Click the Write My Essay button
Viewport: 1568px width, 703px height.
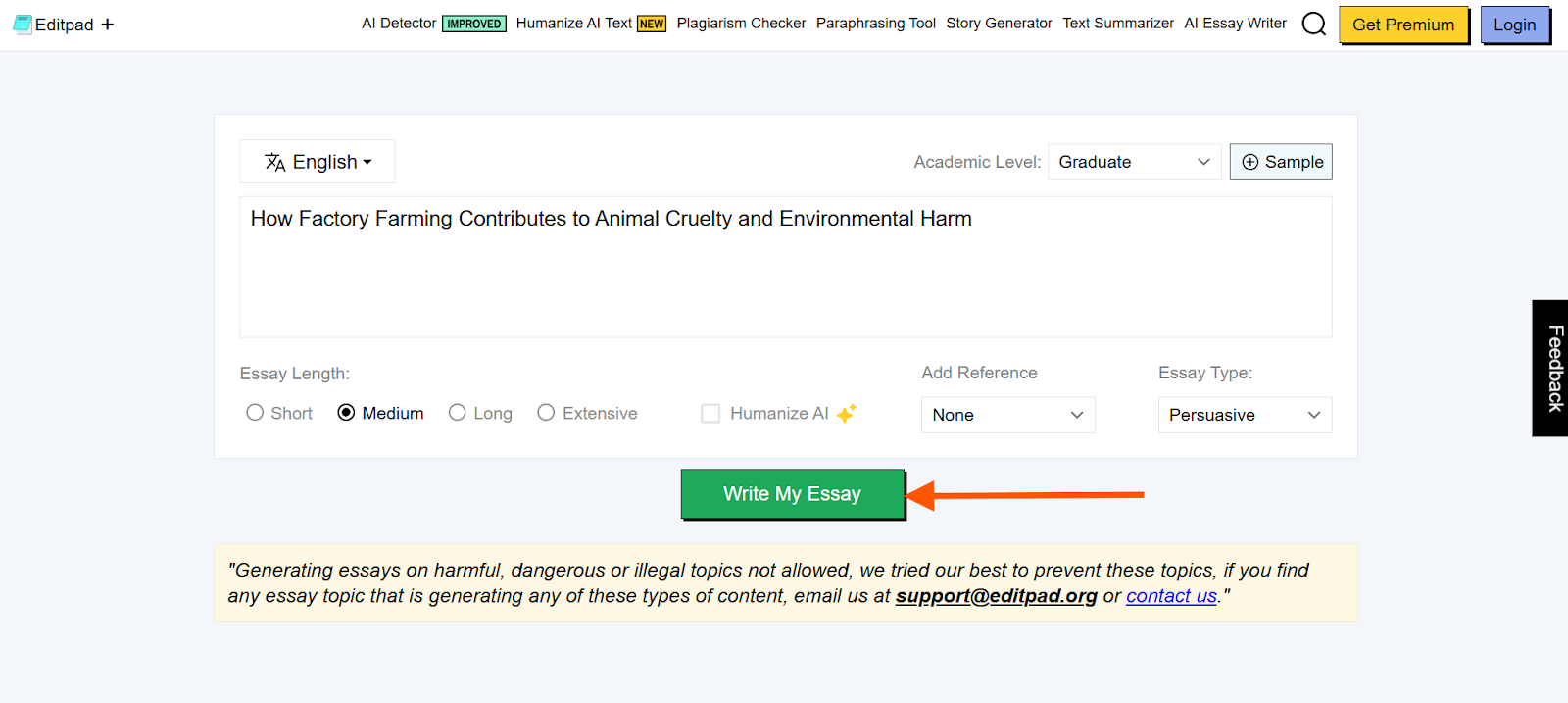coord(793,494)
